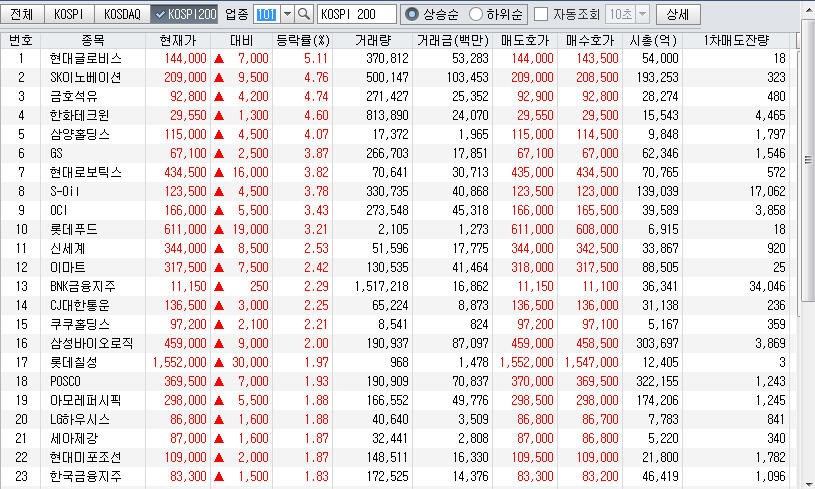Open the sector code dropdown arrow
Screen dimensions: 815x489
point(287,14)
